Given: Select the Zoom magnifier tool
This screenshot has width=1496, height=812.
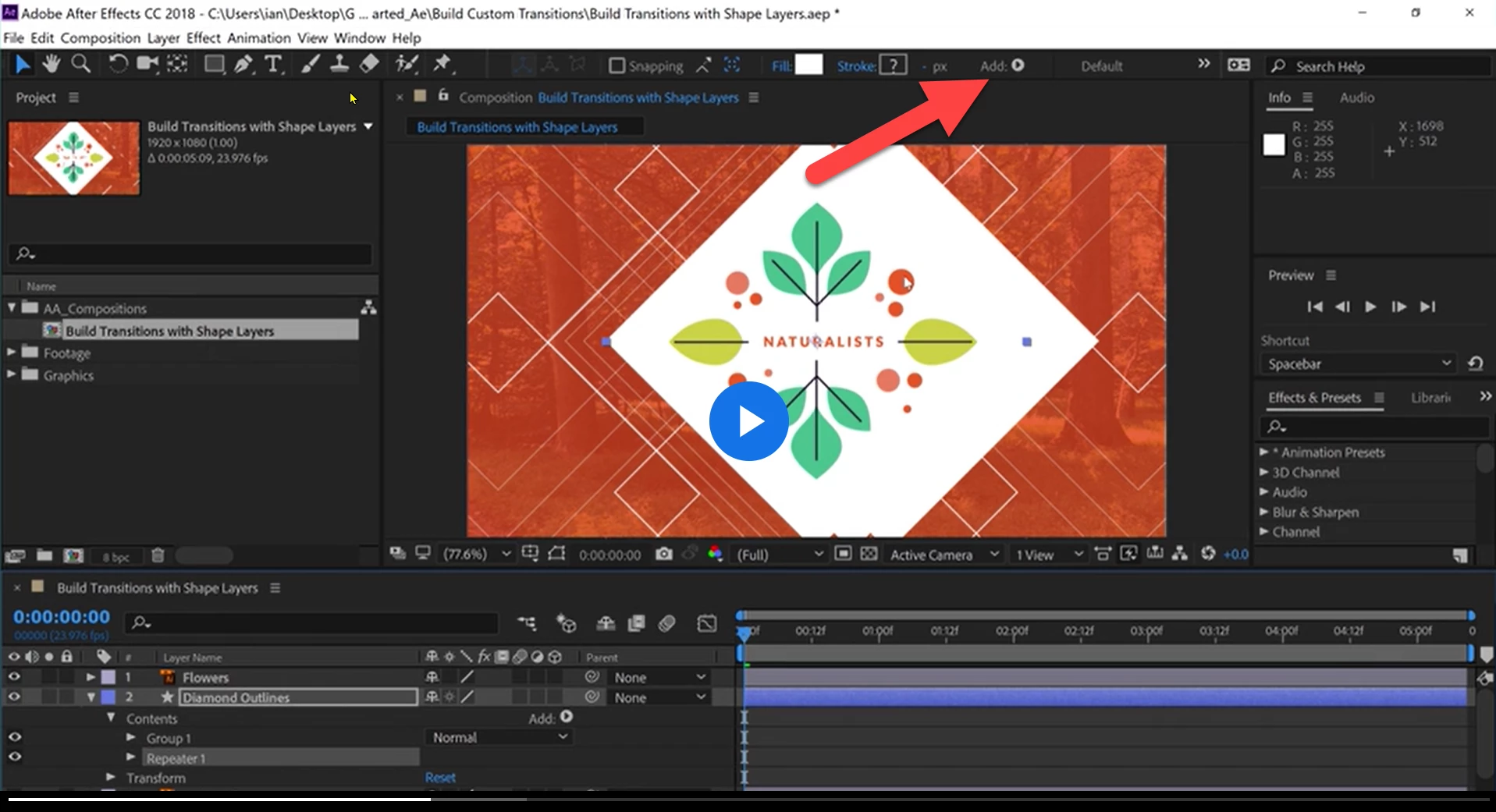Looking at the screenshot, I should [x=80, y=65].
